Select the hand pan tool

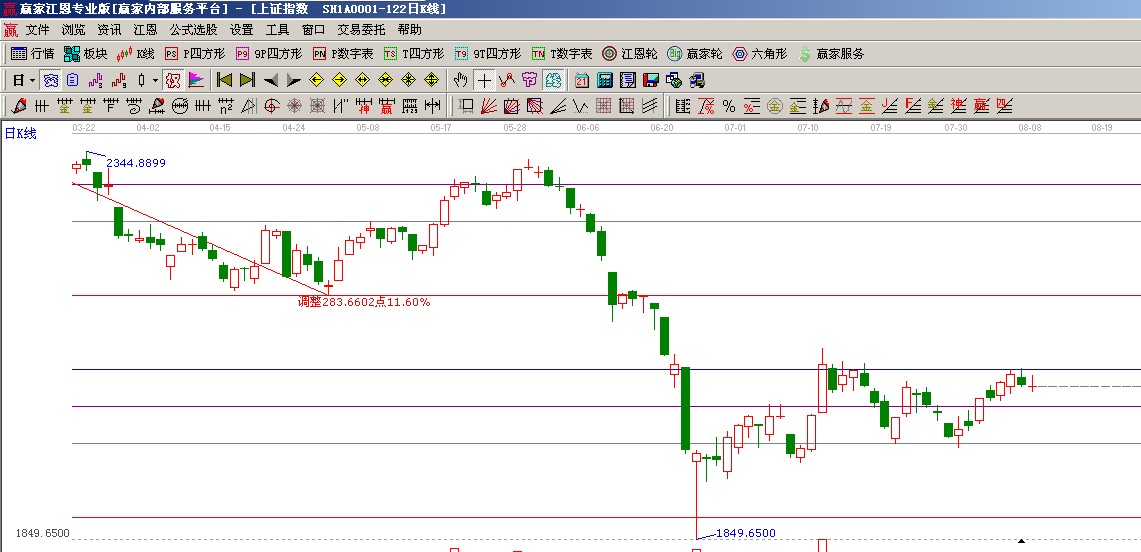(x=460, y=80)
